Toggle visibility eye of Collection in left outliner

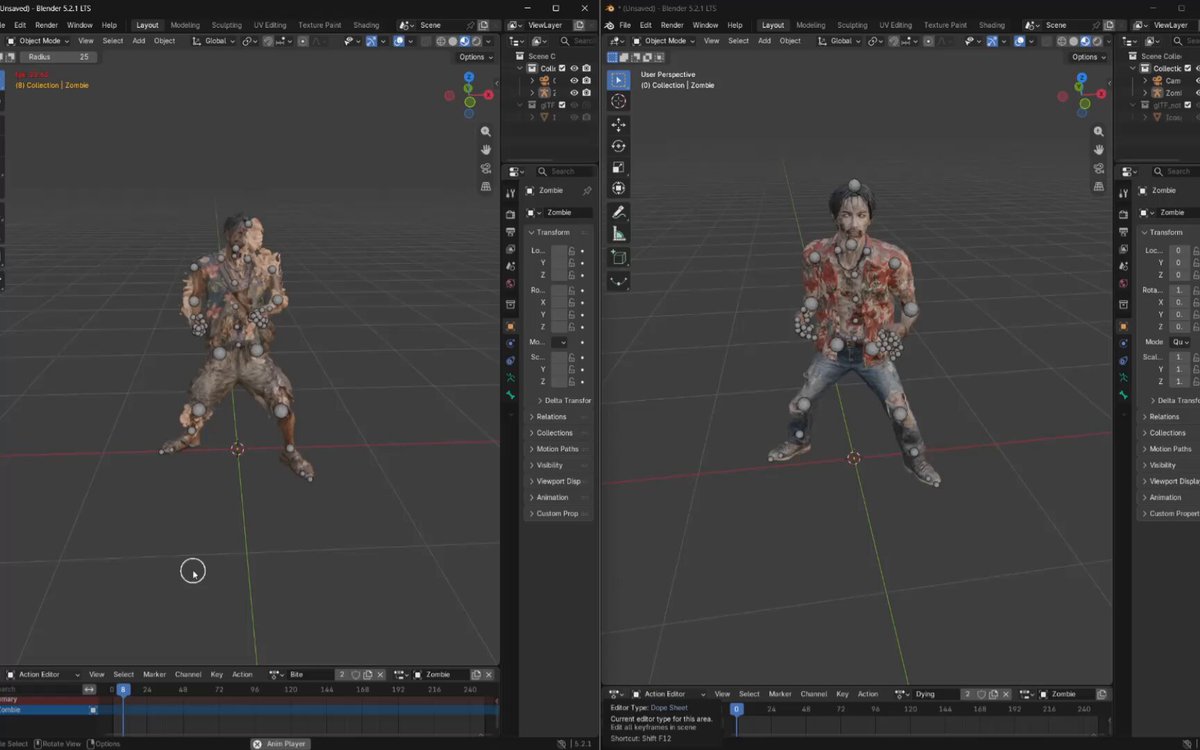[x=574, y=68]
